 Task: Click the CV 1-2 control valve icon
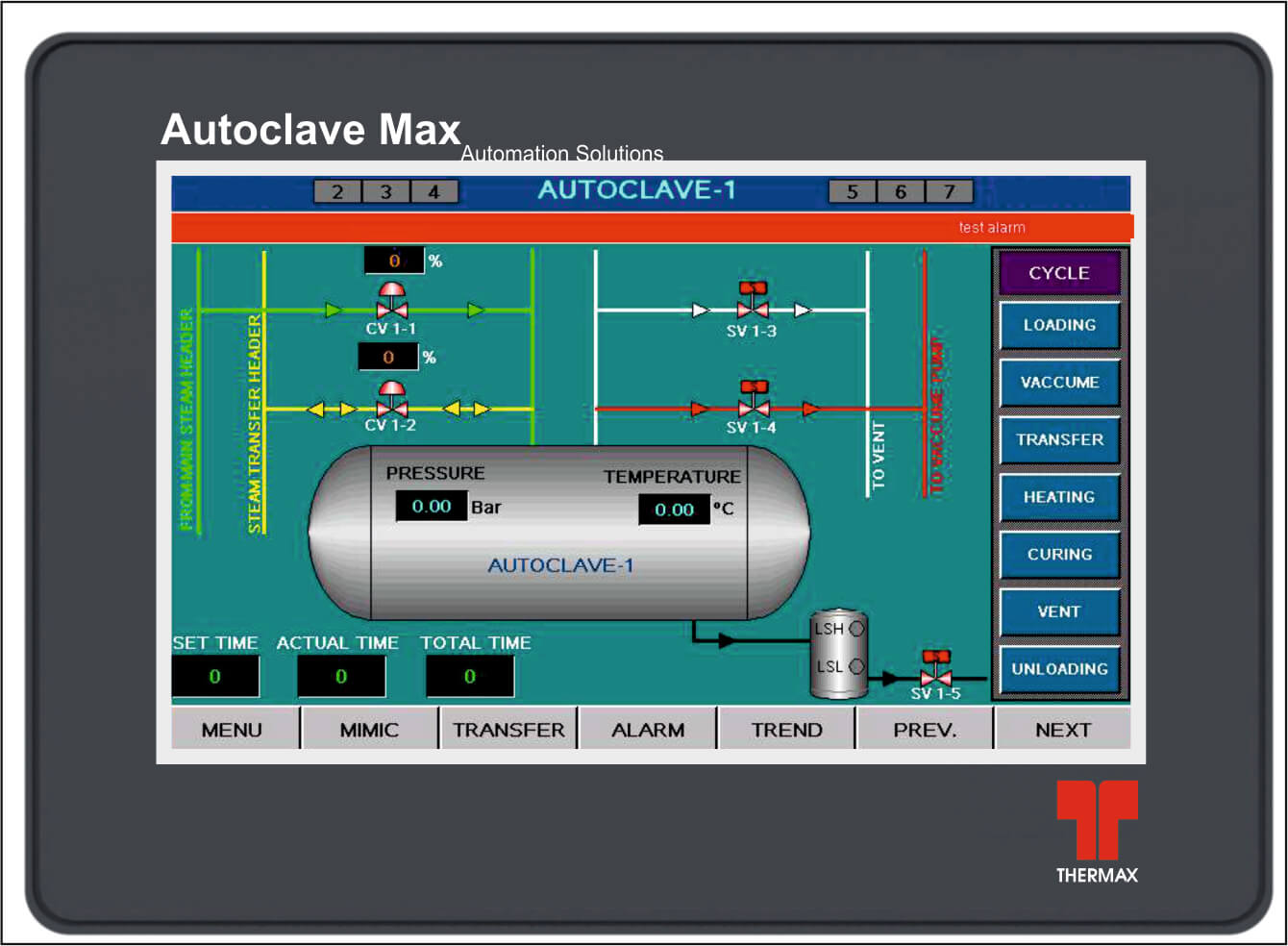[x=391, y=399]
